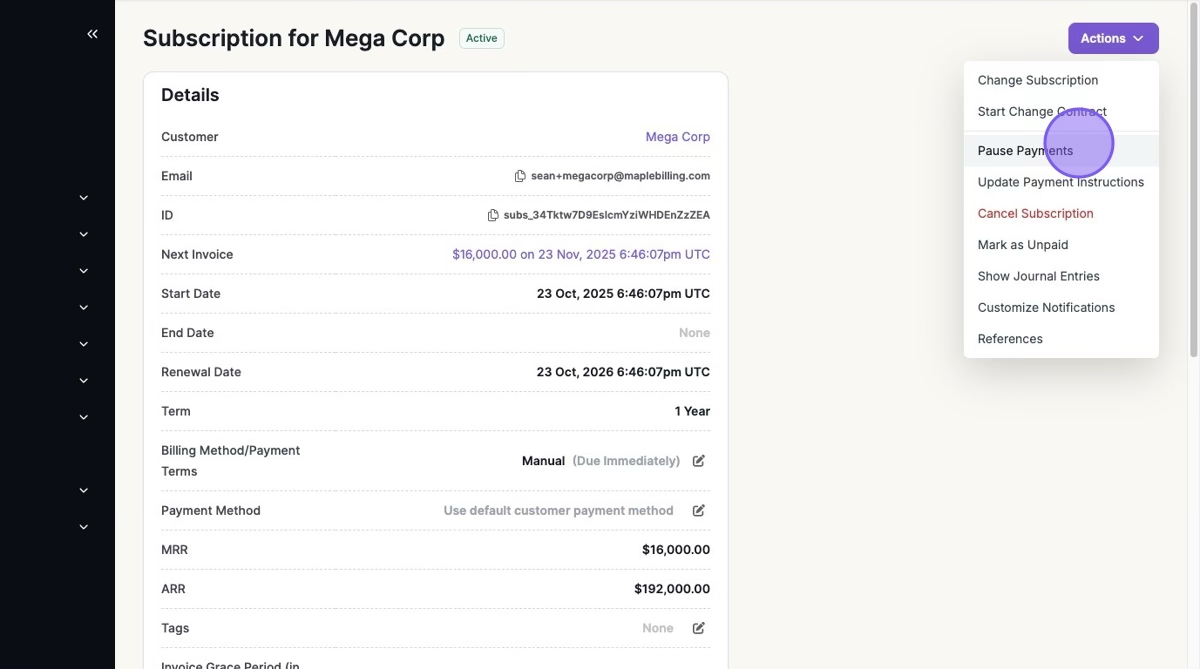The width and height of the screenshot is (1200, 669).
Task: Click Cancel Subscription in Actions menu
Action: [1035, 213]
